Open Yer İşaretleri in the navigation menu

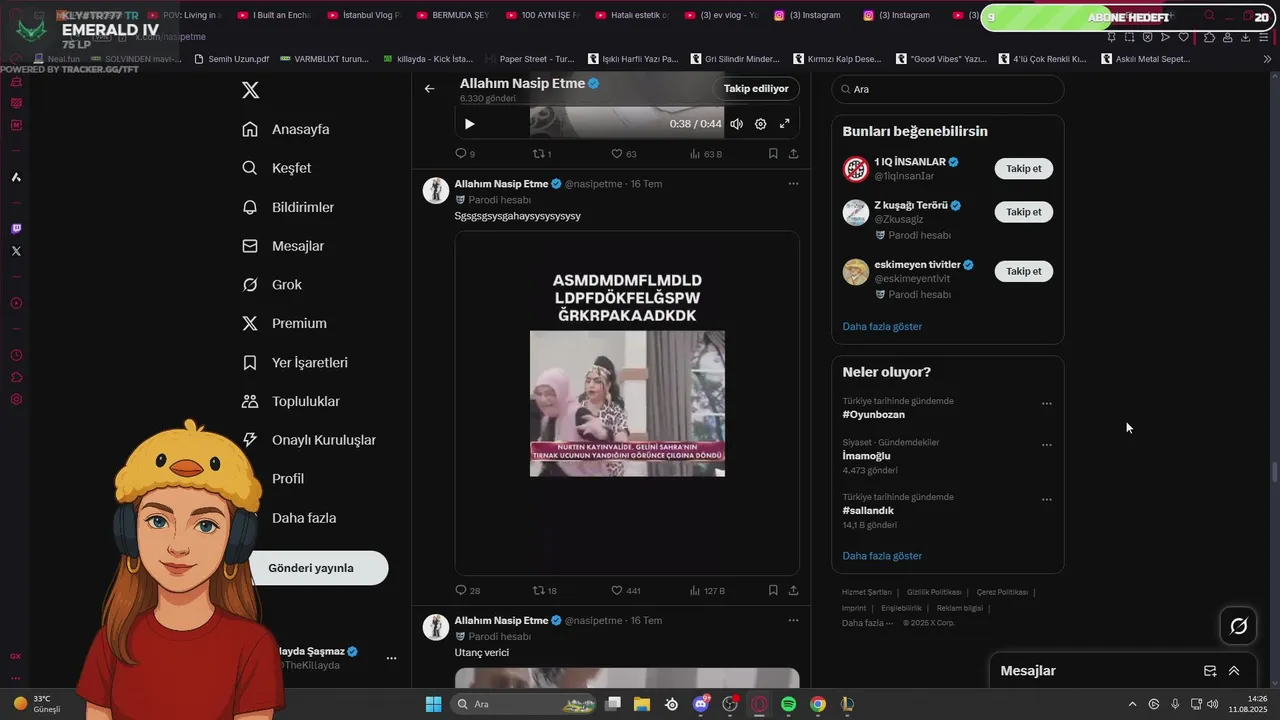pyautogui.click(x=295, y=362)
